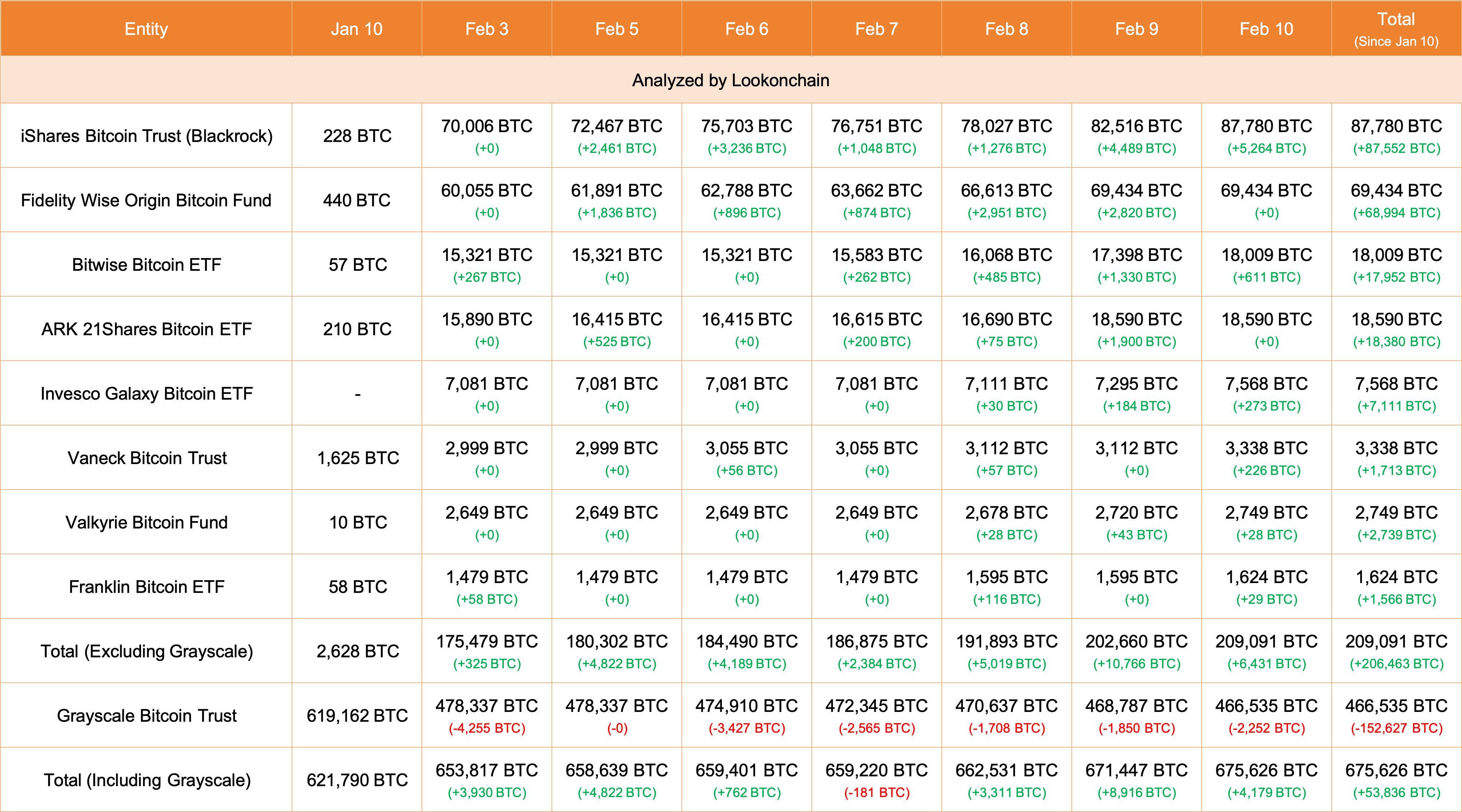The height and width of the screenshot is (812, 1462).
Task: Click the (+7,111 BTC) Invesco total change
Action: tap(1396, 406)
